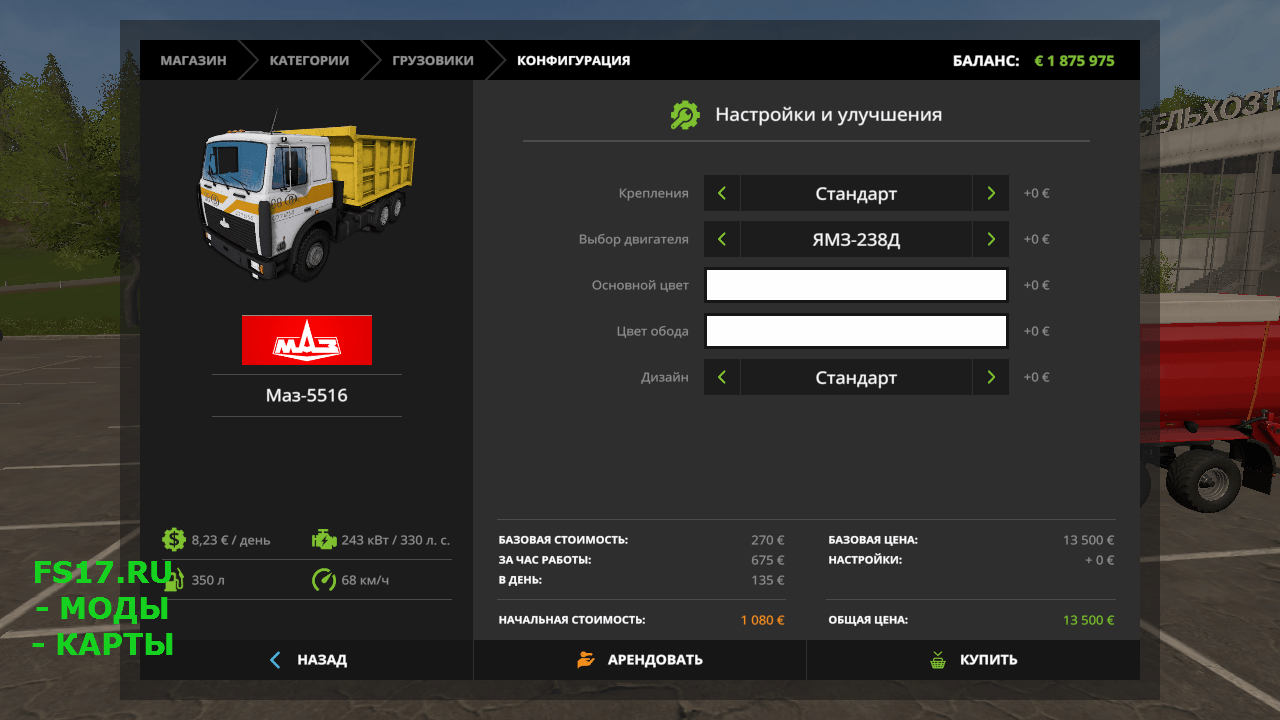Viewport: 1280px width, 720px height.
Task: Go to КАТЕГОРИИ breadcrumb
Action: [309, 60]
